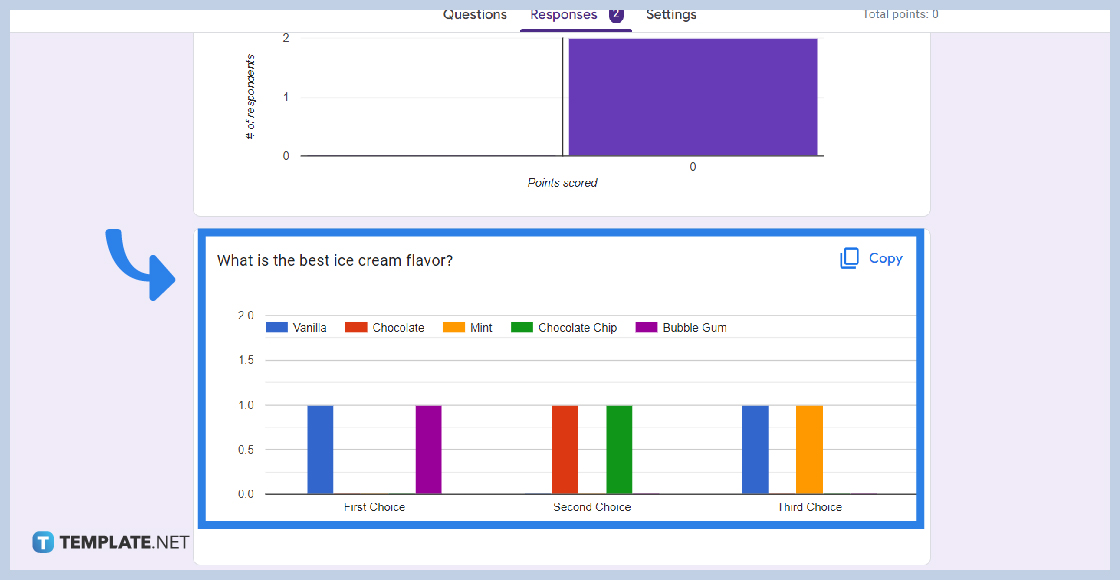Select the red Chocolate legend marker
This screenshot has height=580, width=1120.
click(x=356, y=328)
